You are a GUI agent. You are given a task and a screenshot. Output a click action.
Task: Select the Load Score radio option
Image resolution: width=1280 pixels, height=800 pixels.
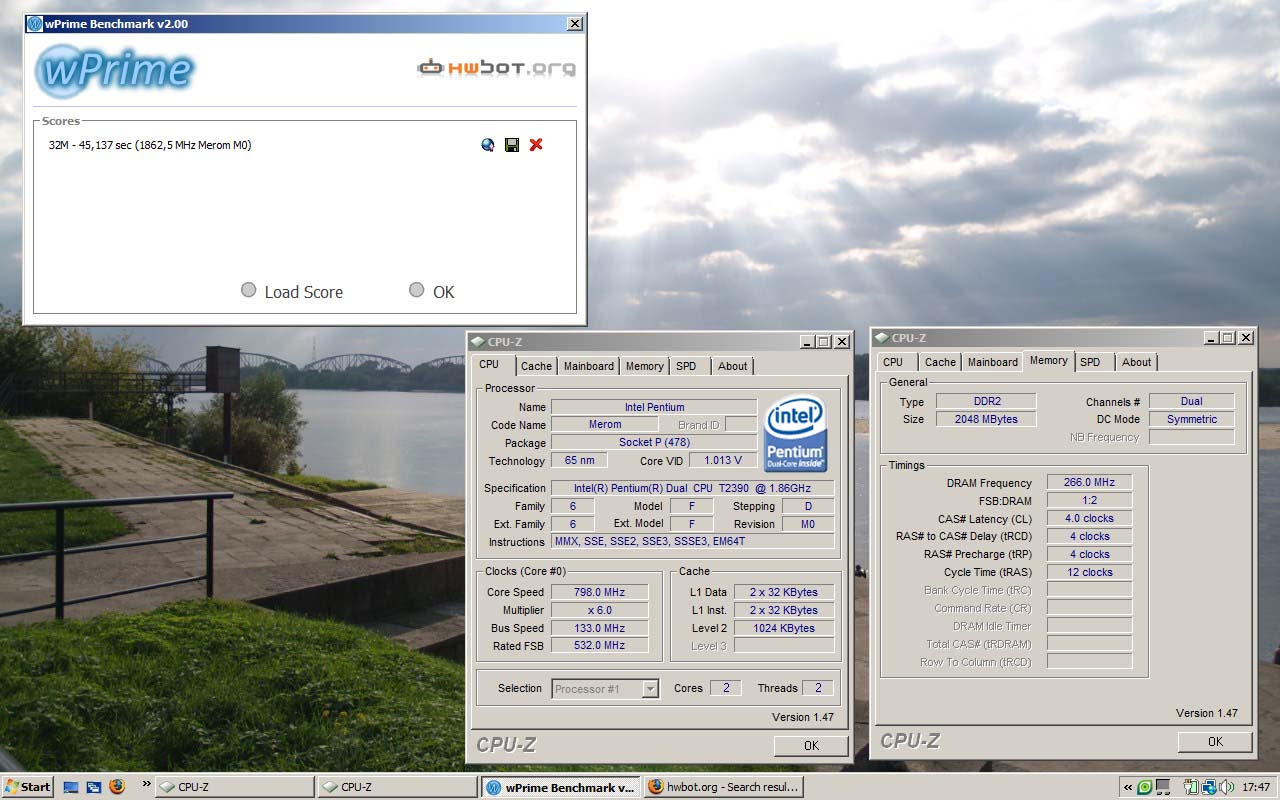click(x=249, y=290)
